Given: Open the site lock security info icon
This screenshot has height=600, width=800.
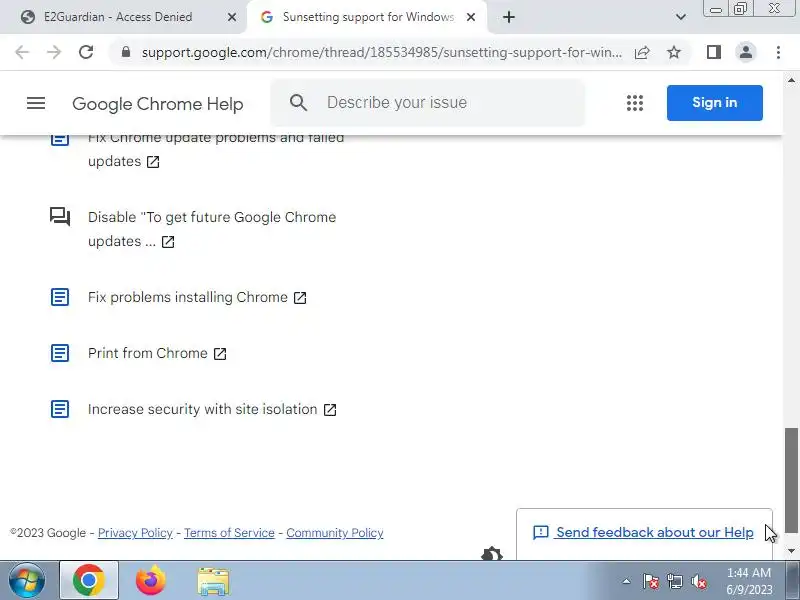Looking at the screenshot, I should pos(126,52).
